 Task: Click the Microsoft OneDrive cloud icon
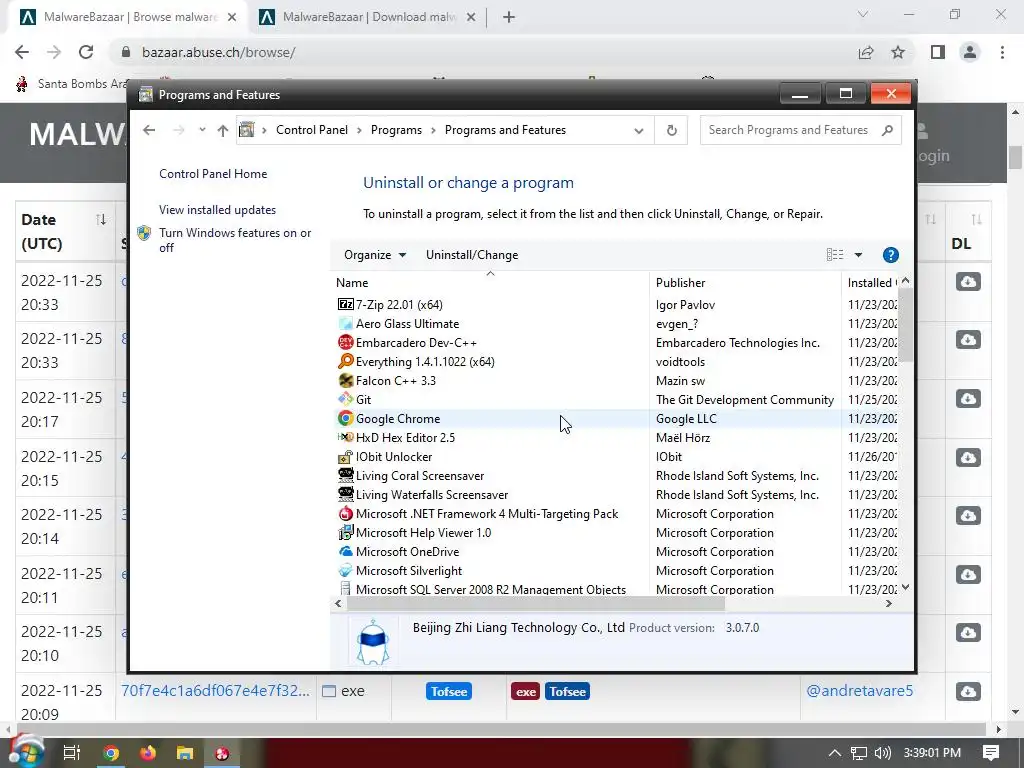point(345,551)
